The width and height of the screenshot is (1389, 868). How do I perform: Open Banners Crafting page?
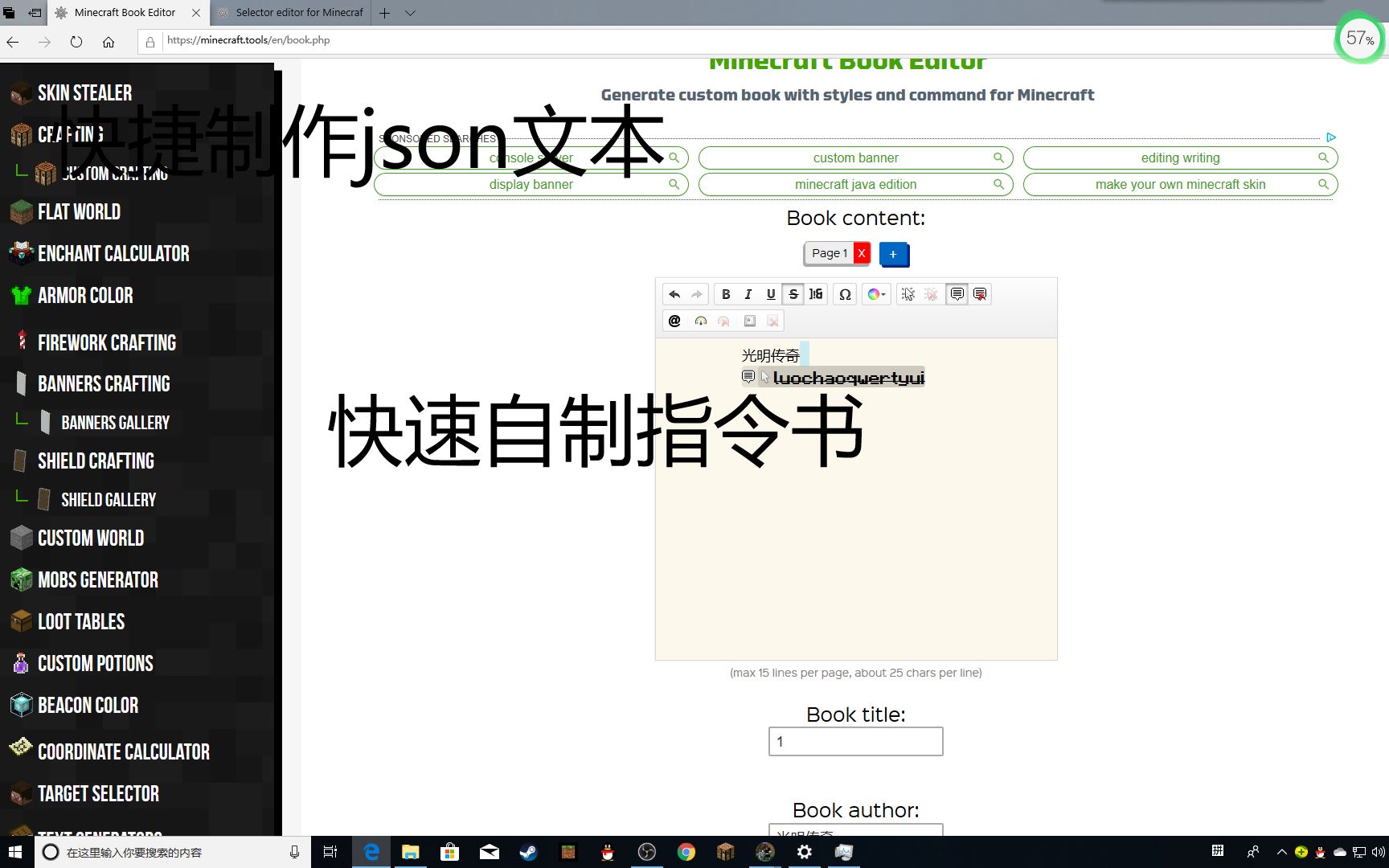pos(104,384)
